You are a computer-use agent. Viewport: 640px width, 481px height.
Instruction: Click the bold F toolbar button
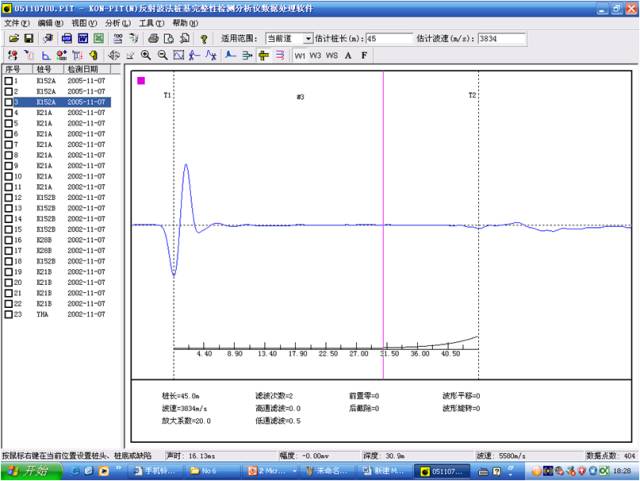(x=364, y=56)
